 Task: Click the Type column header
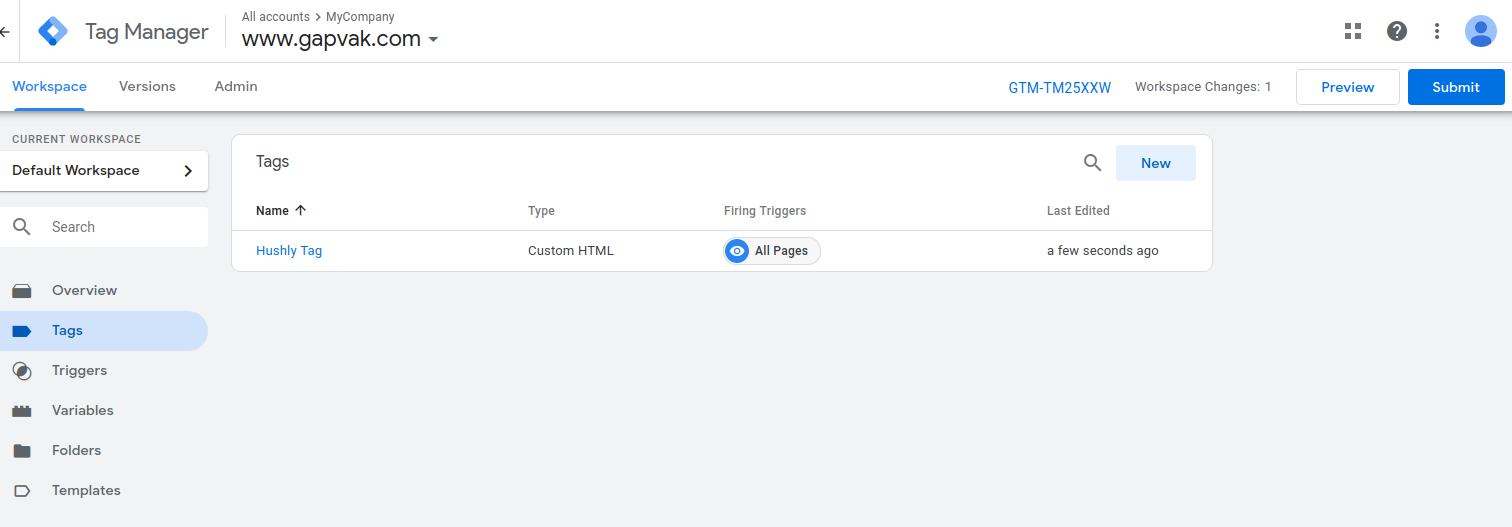[541, 211]
